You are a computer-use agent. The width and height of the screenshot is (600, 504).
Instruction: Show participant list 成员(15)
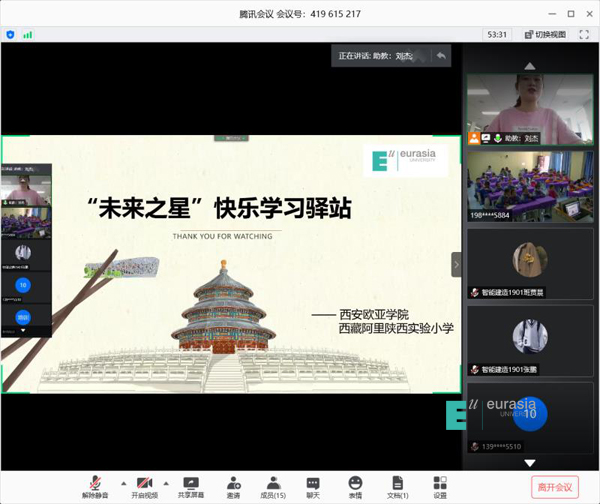tap(273, 486)
